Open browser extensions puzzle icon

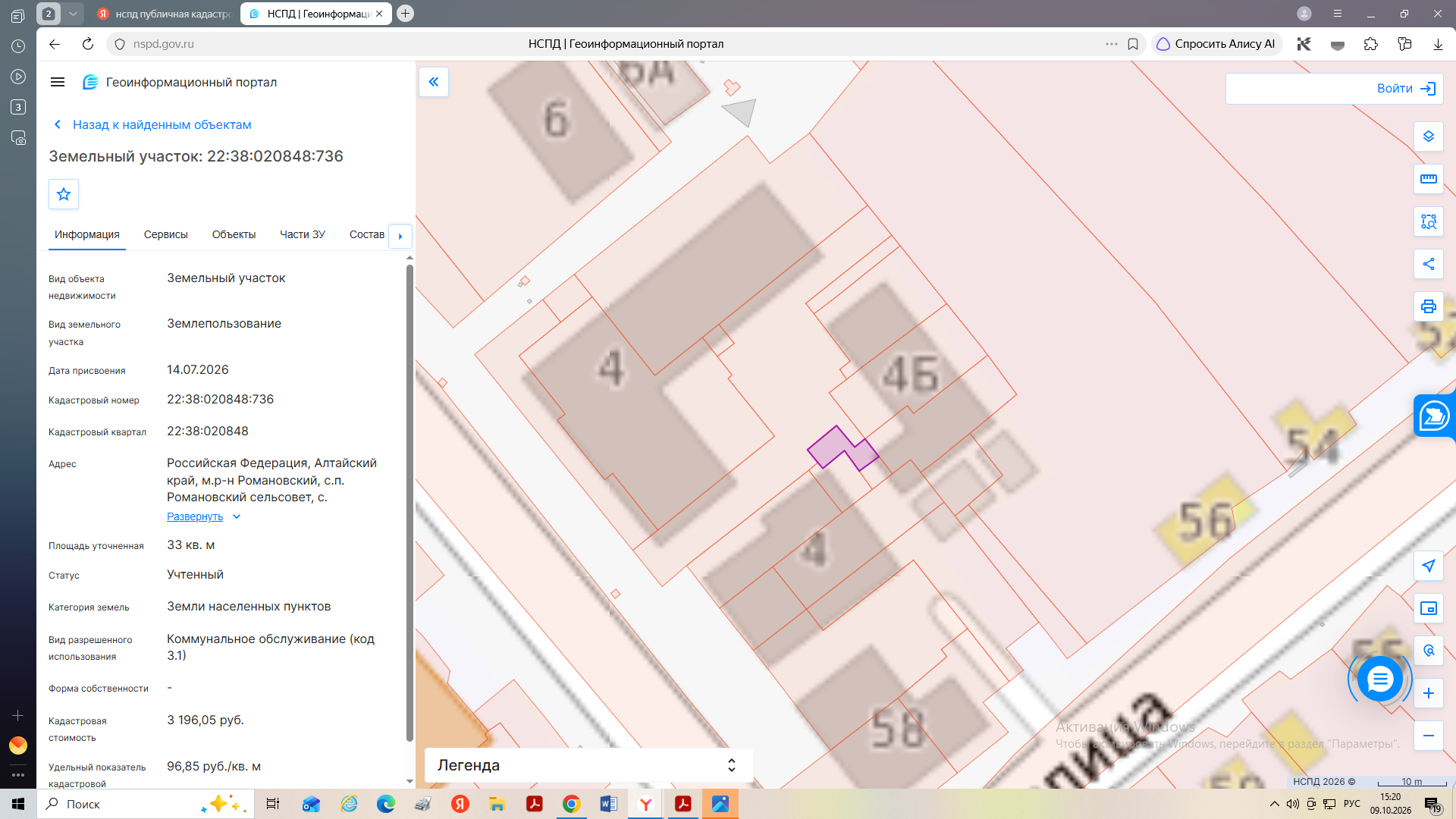[x=1371, y=44]
